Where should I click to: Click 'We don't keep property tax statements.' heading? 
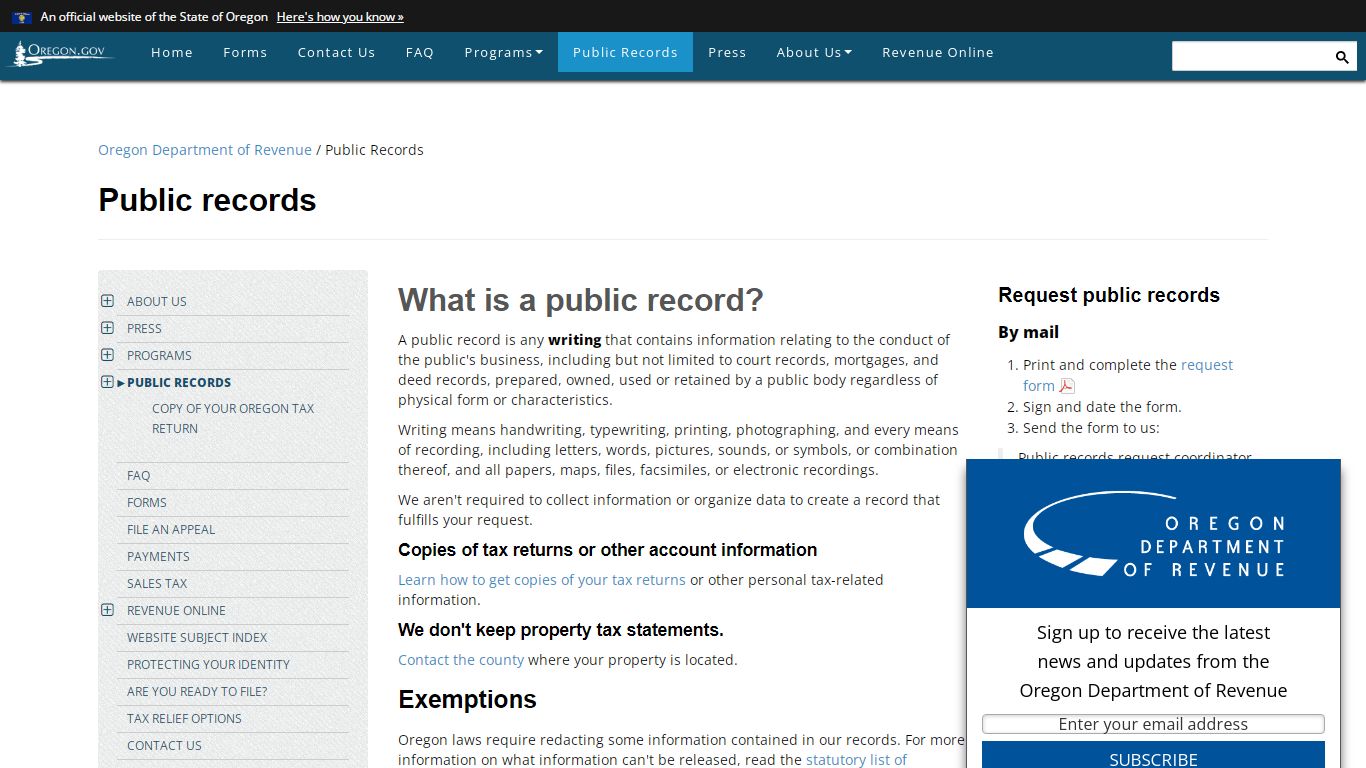pyautogui.click(x=561, y=630)
